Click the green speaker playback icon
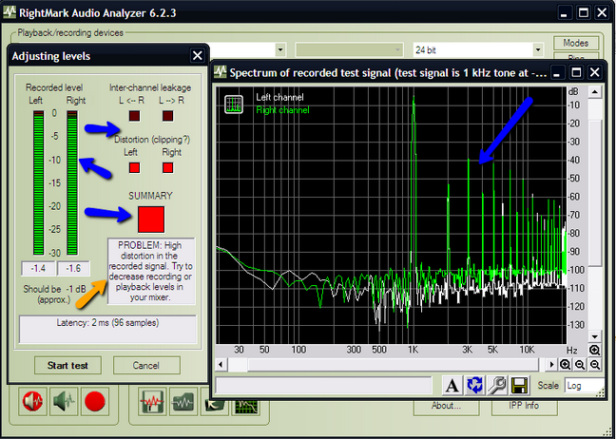Image resolution: width=616 pixels, height=439 pixels. click(x=63, y=403)
